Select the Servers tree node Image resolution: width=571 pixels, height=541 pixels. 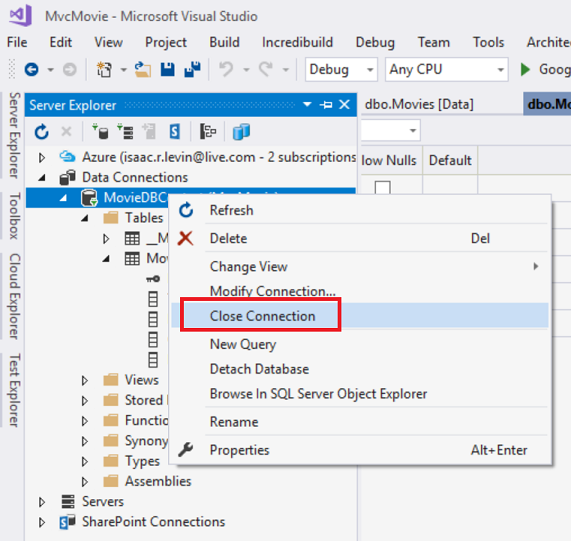103,502
